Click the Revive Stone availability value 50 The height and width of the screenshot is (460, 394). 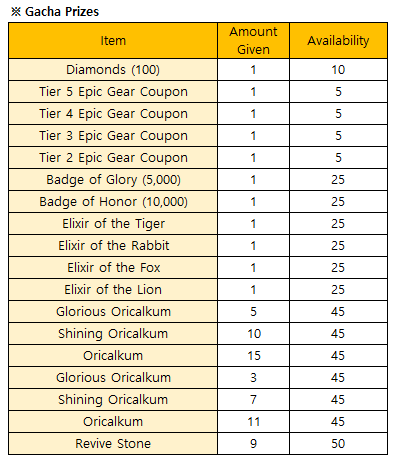pyautogui.click(x=338, y=444)
